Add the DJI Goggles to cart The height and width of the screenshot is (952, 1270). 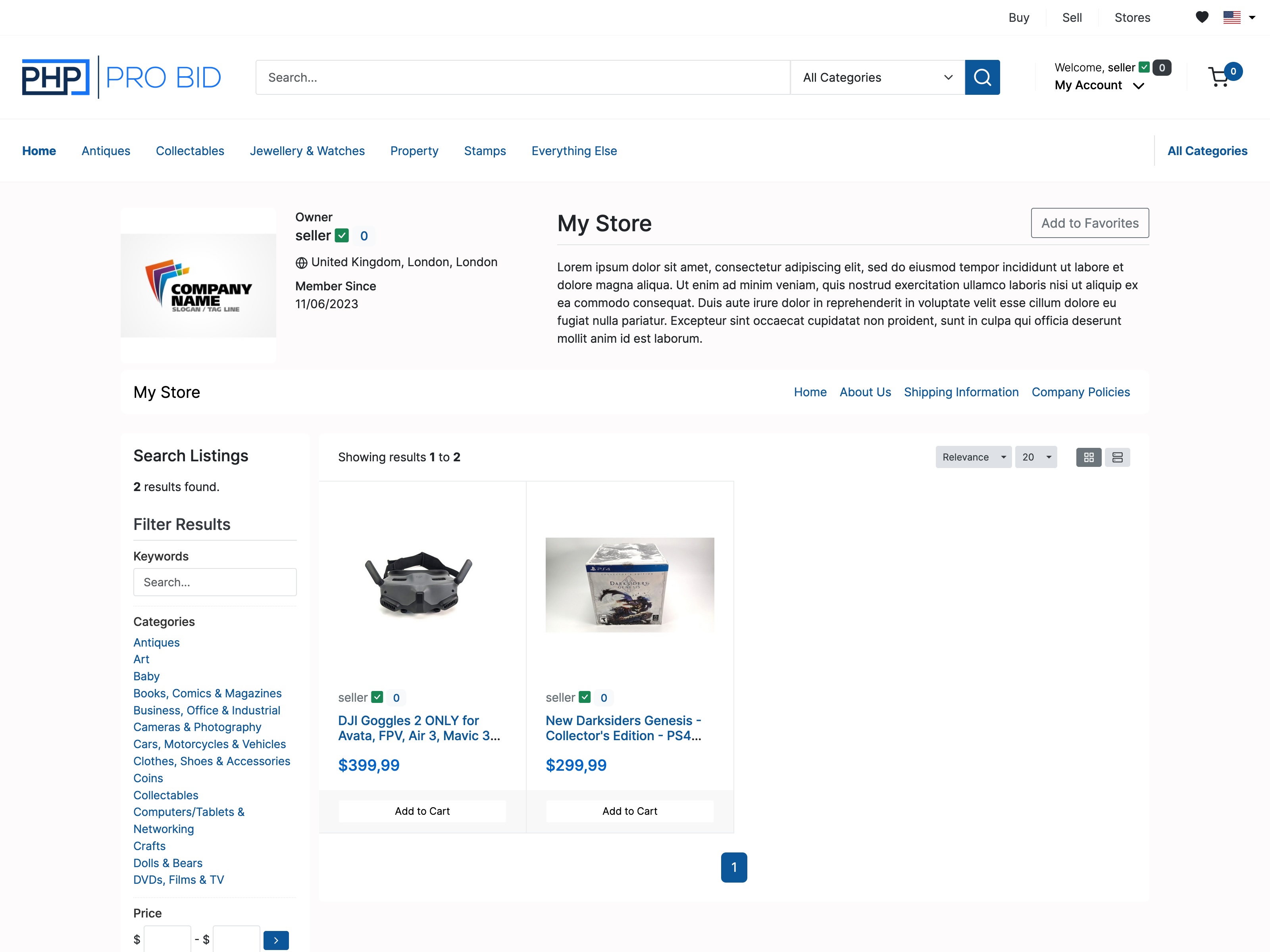point(421,811)
